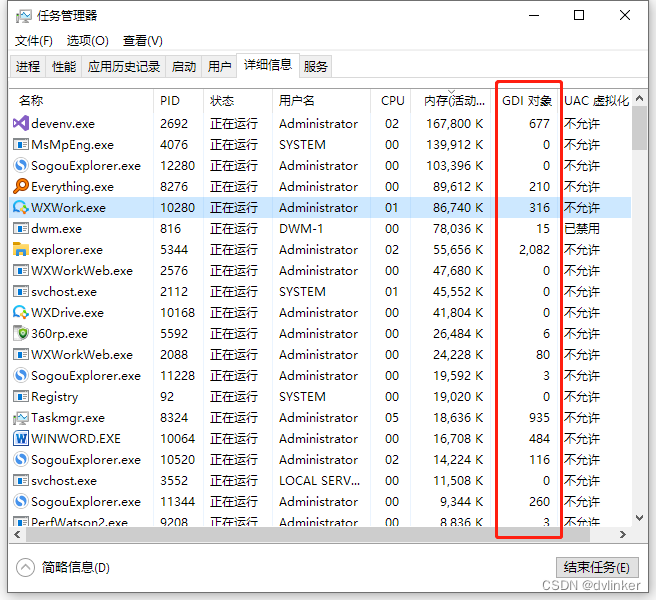The image size is (656, 600).
Task: Open the 文件(F) menu
Action: pos(34,41)
